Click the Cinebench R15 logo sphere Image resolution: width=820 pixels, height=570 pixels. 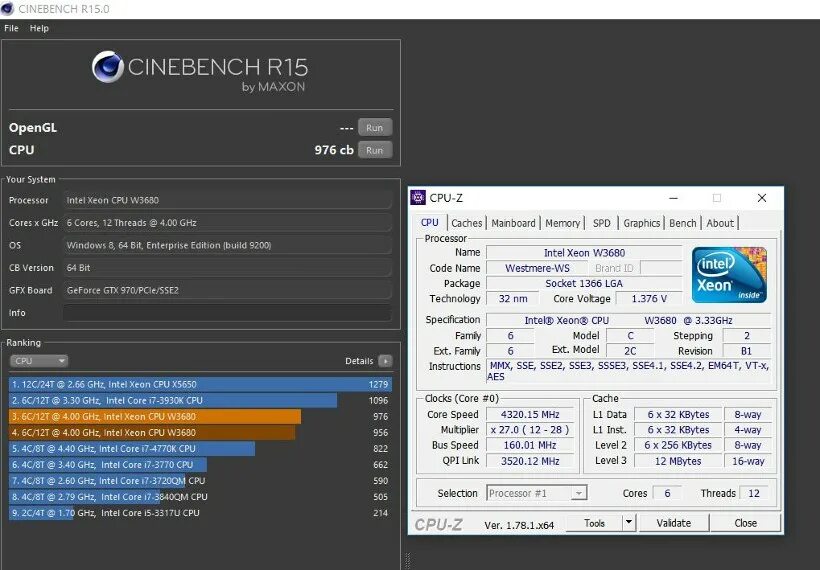tap(108, 67)
